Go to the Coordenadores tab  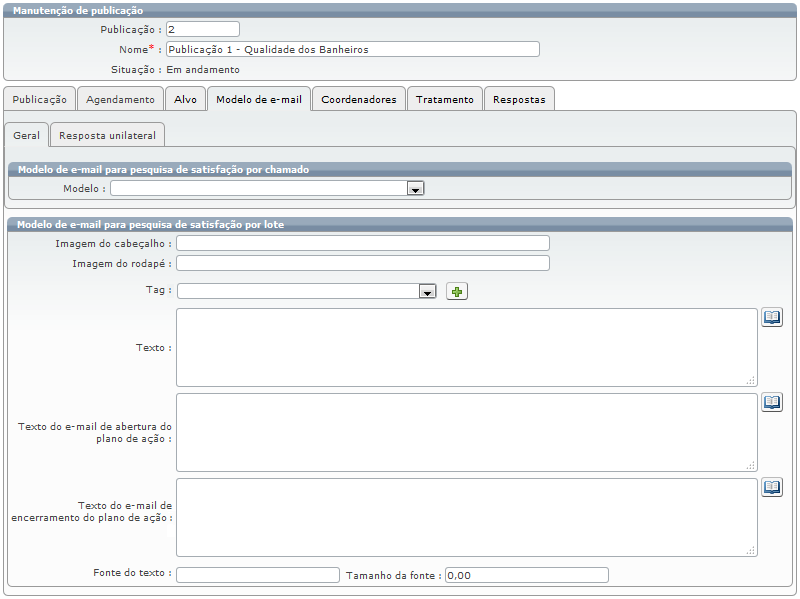[x=359, y=100]
